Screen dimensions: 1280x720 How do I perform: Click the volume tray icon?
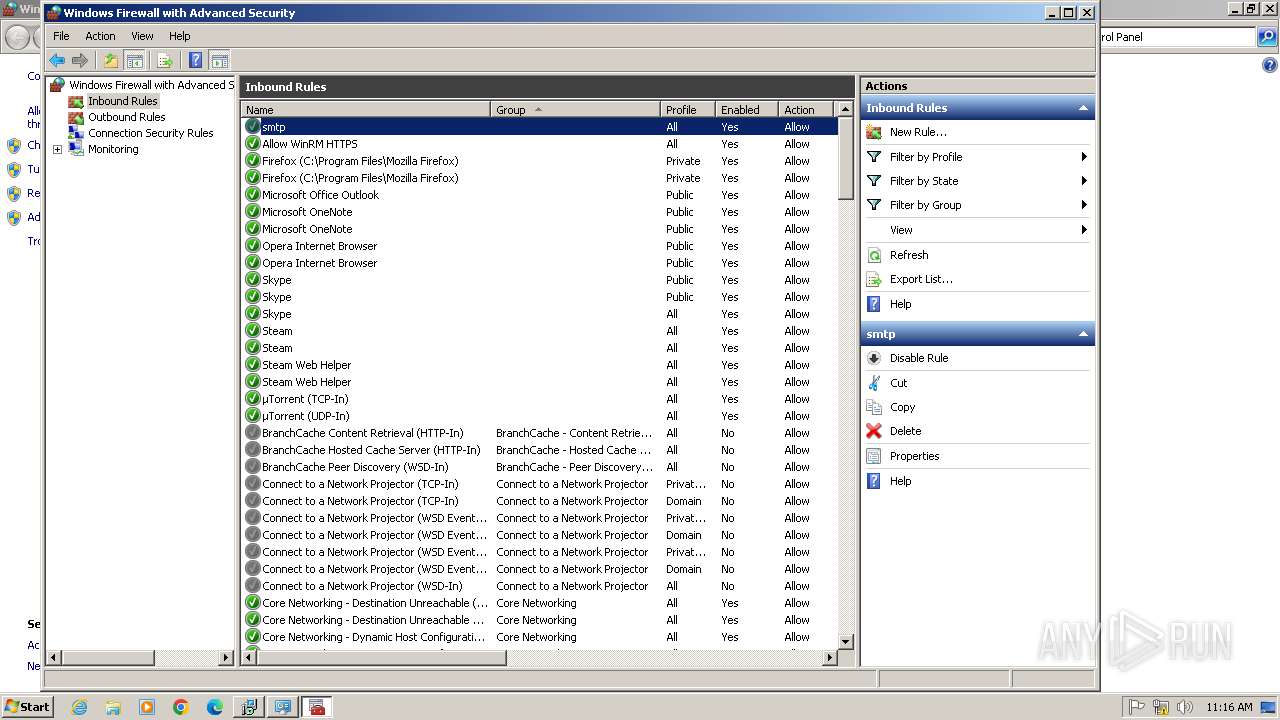[x=1185, y=707]
